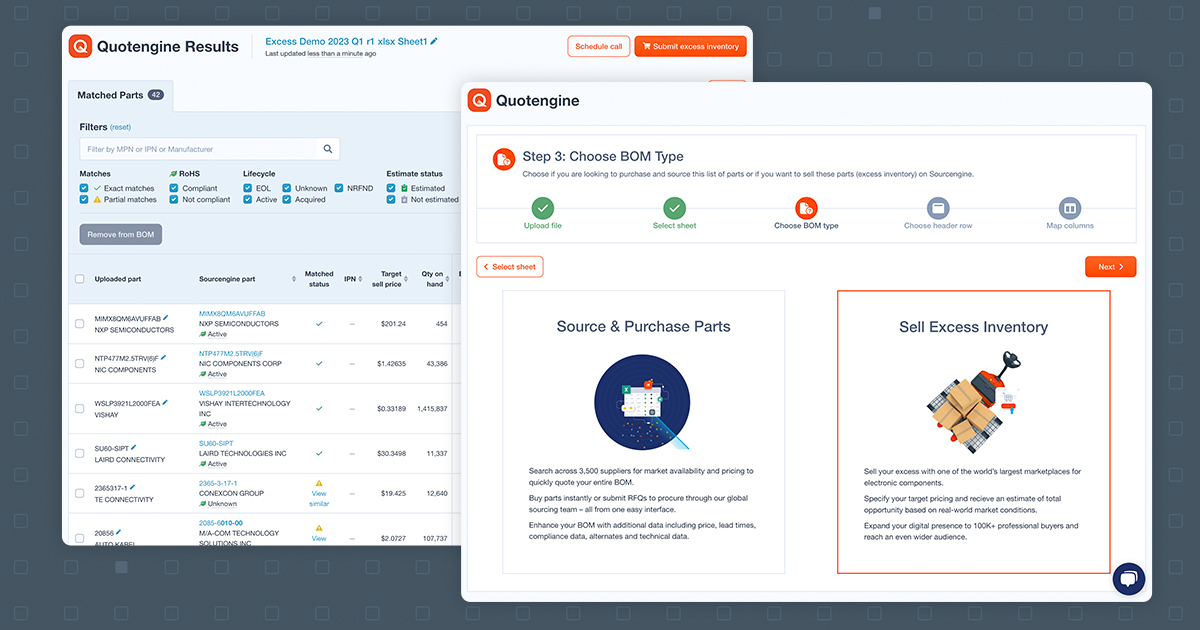Viewport: 1200px width, 630px height.
Task: Toggle the Estimated status checkbox
Action: 391,188
